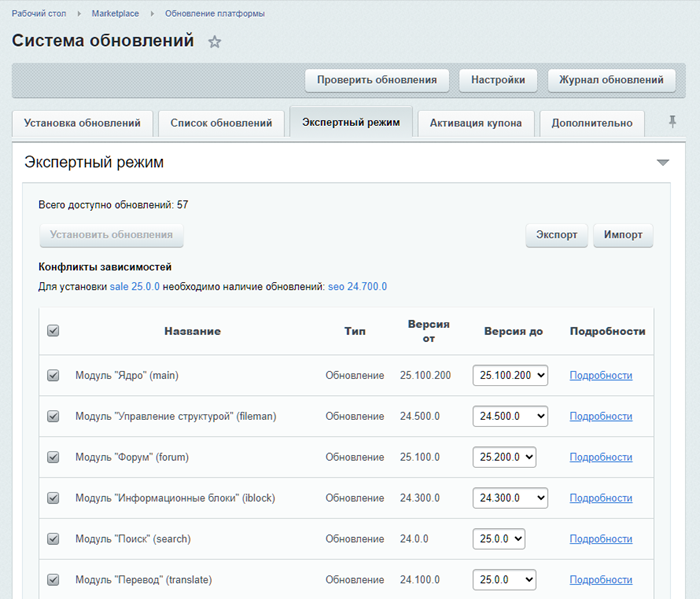Click Модуль "Форум" (forum) name

pos(132,457)
